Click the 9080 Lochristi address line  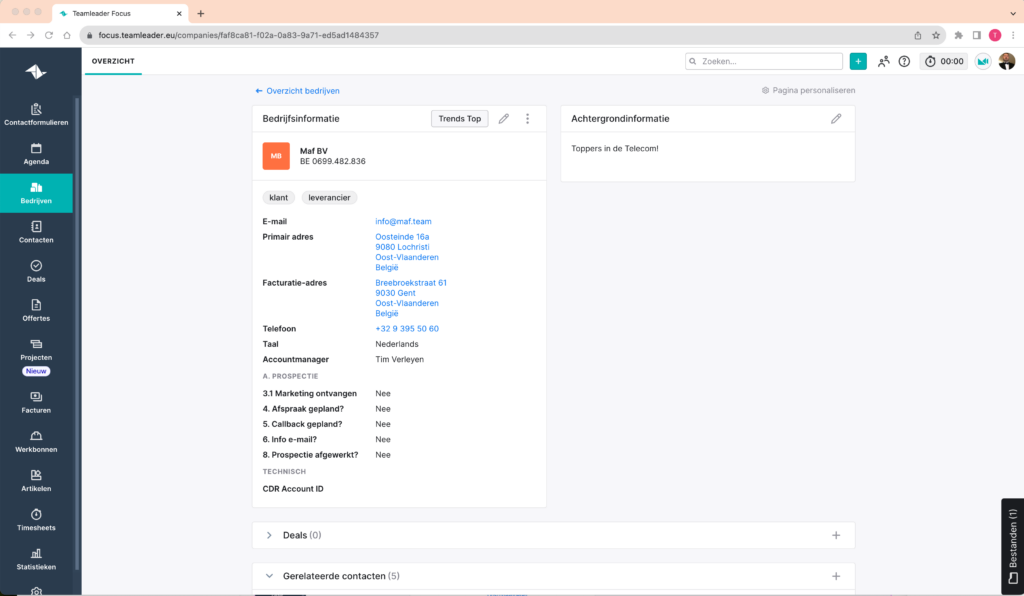402,247
